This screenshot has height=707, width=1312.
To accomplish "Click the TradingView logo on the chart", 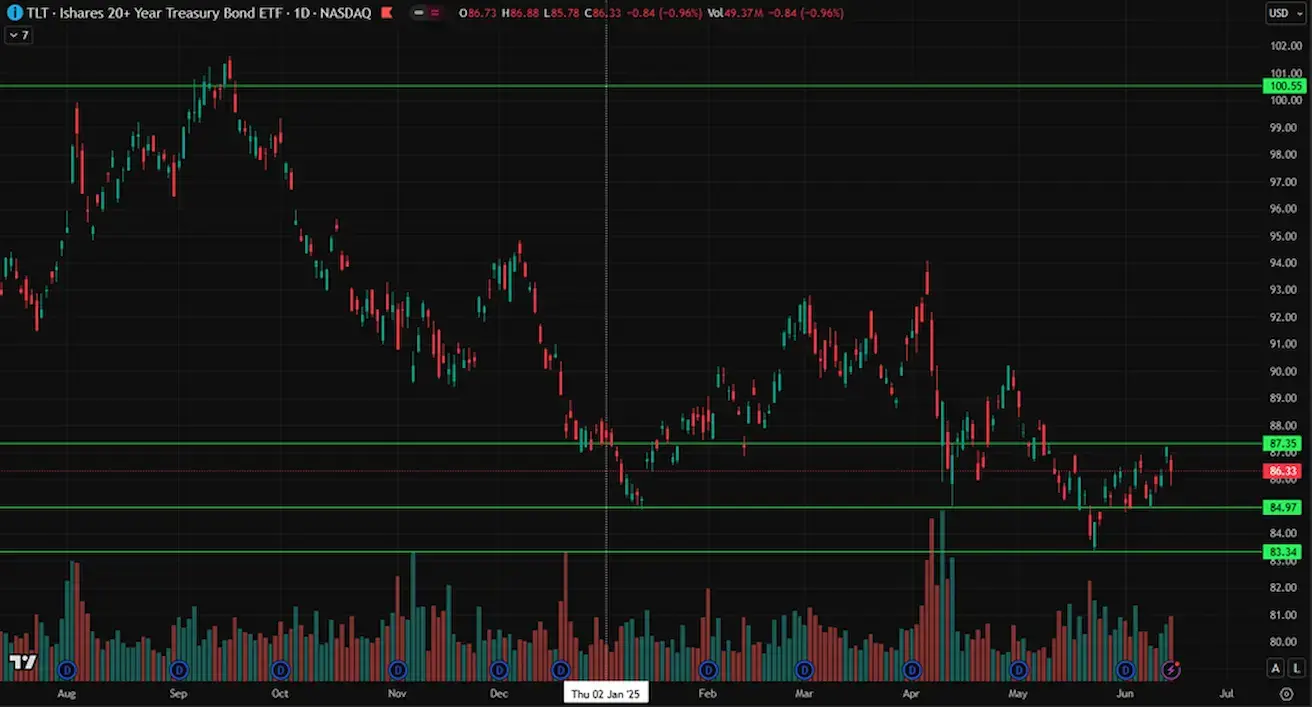I will (x=23, y=662).
